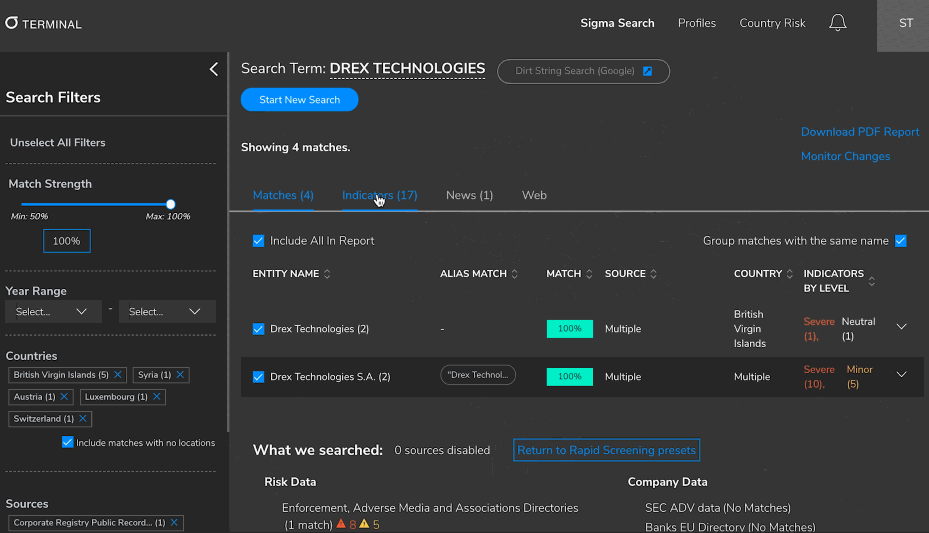
Task: Open the Year Range start dropdown
Action: pyautogui.click(x=53, y=312)
